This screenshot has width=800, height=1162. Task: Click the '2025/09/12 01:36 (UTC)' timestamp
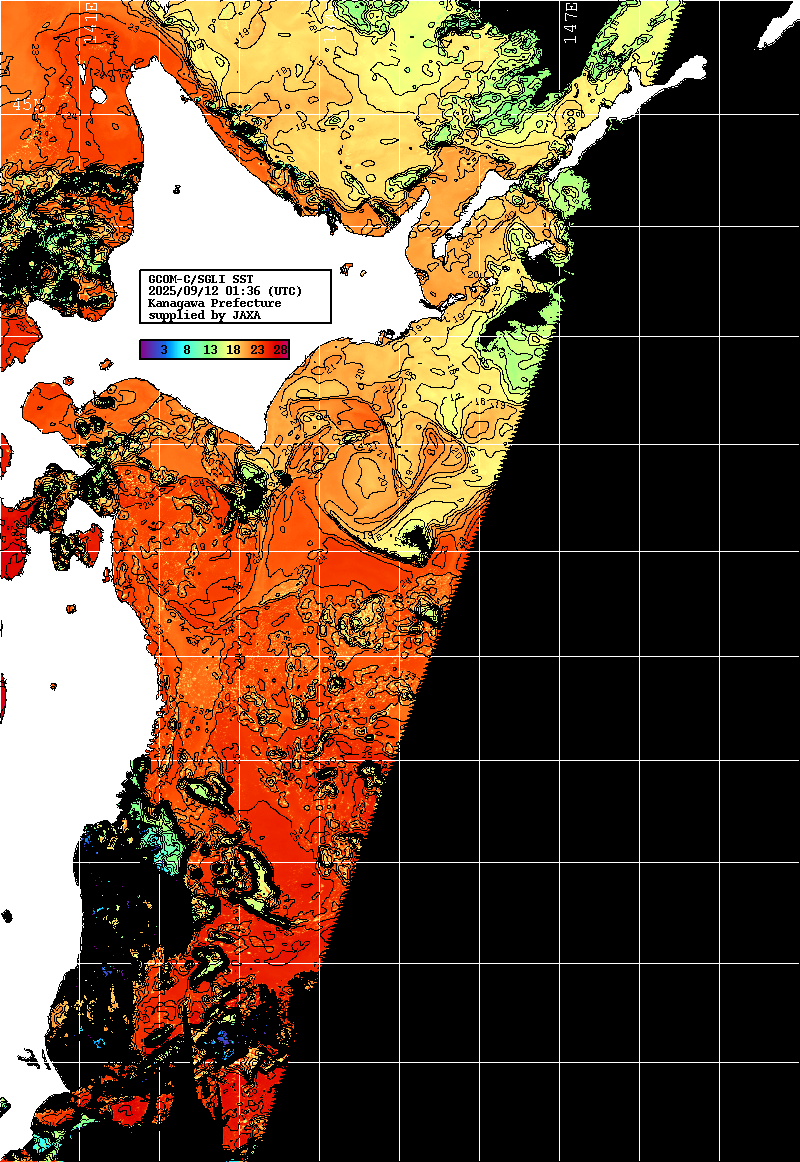(x=225, y=291)
